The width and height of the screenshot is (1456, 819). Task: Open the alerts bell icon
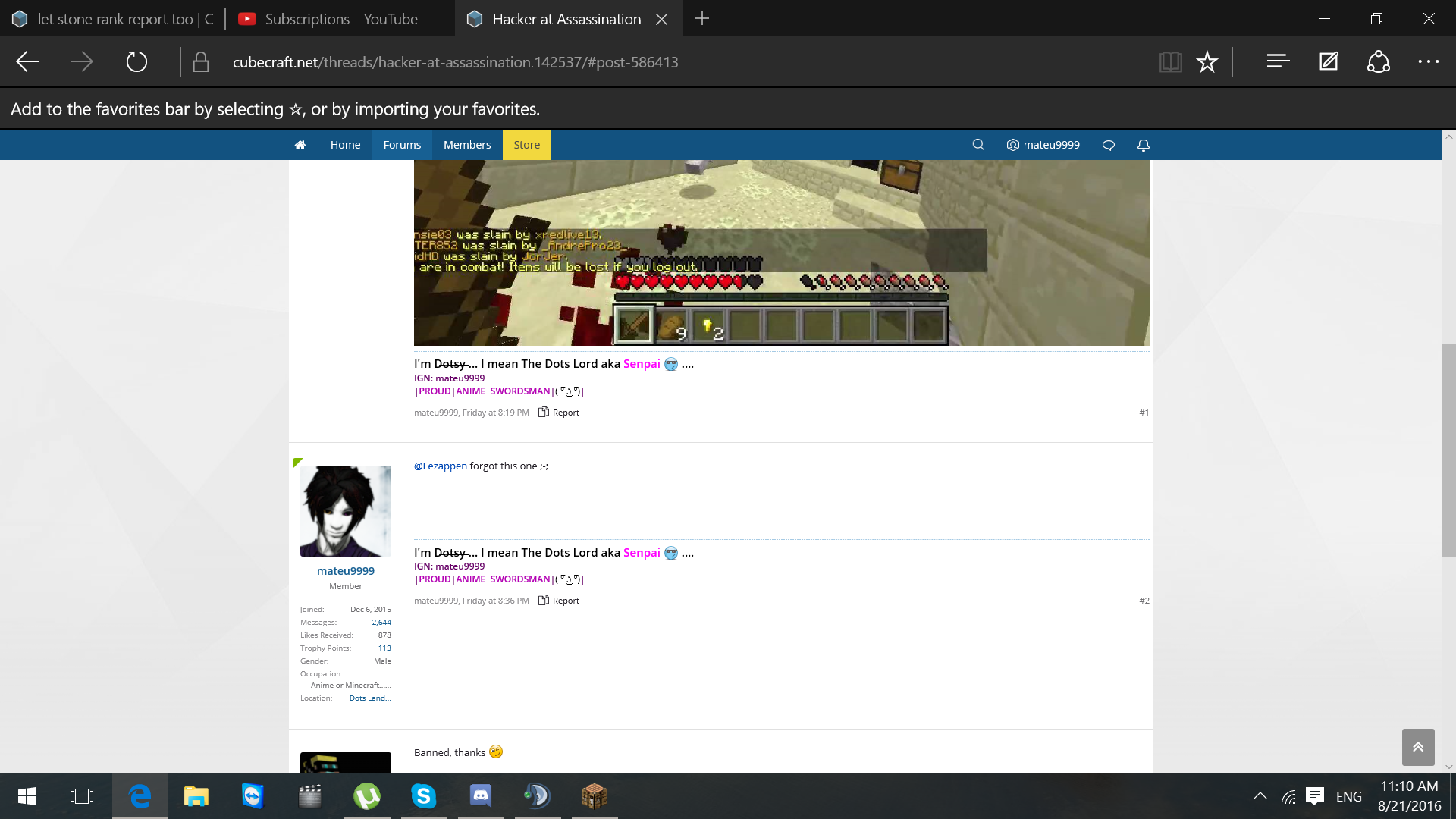[1144, 145]
